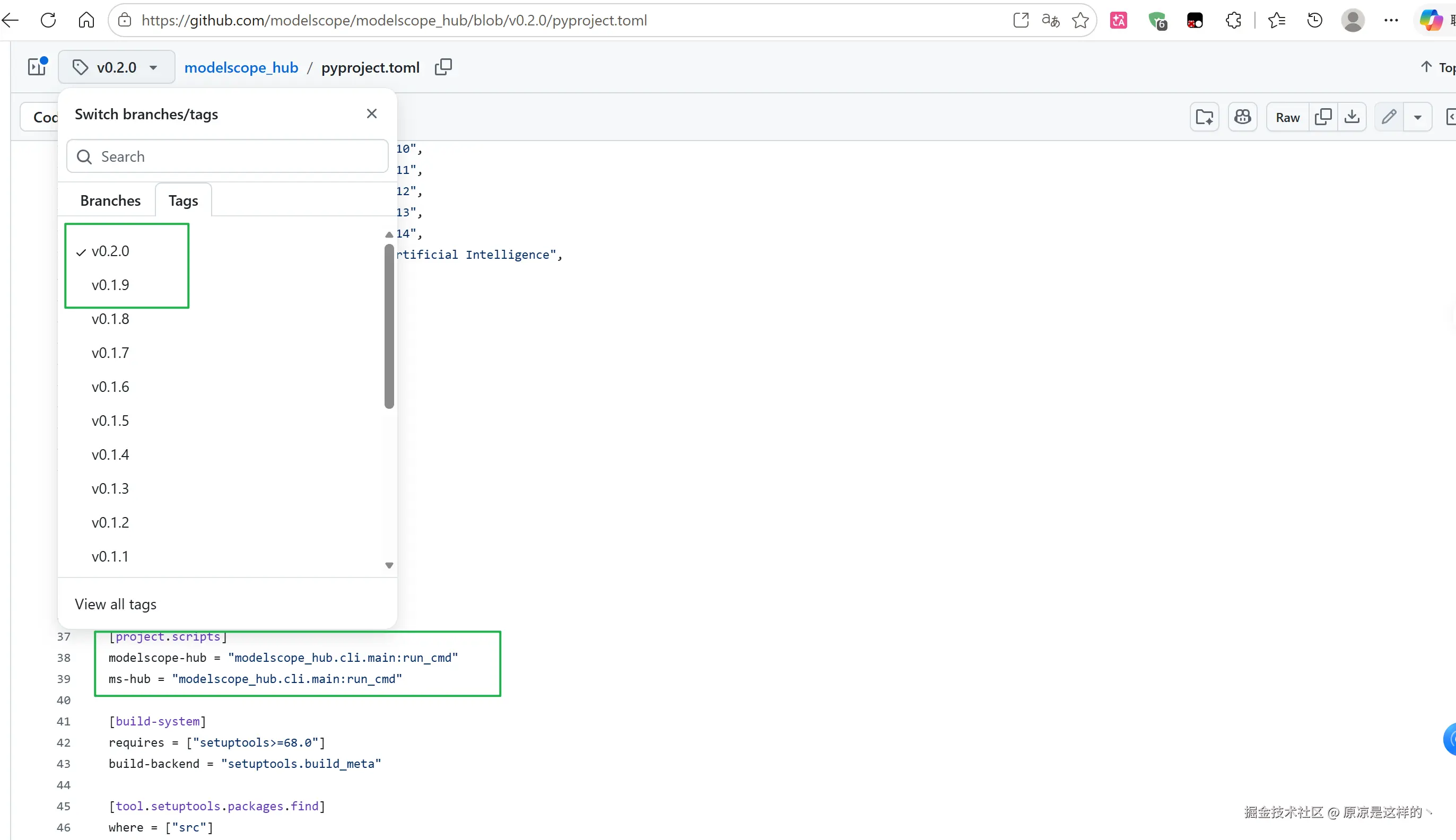Edit this file with the pencil icon

1389,117
